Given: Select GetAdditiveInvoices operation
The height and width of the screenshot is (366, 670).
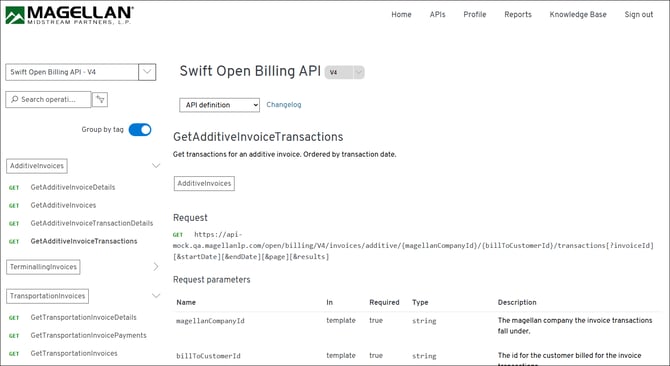Looking at the screenshot, I should [x=63, y=205].
